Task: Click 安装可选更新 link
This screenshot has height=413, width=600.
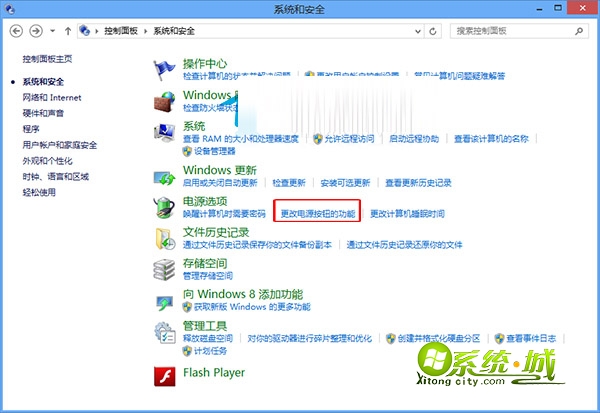Action: [346, 183]
